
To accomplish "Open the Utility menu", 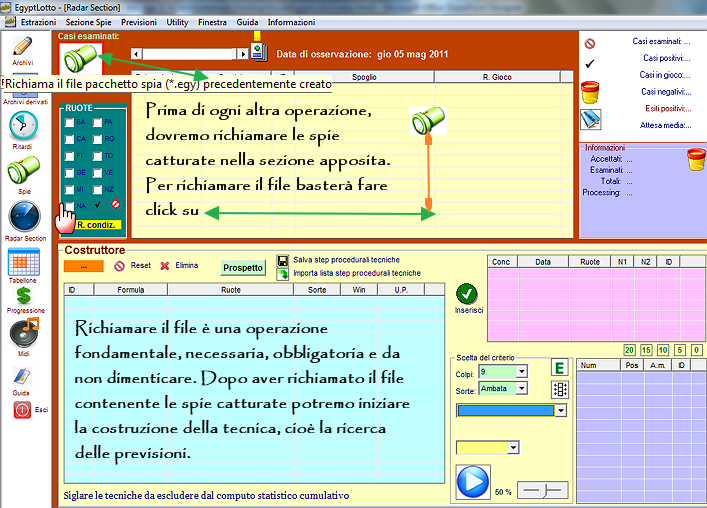I will tap(177, 23).
